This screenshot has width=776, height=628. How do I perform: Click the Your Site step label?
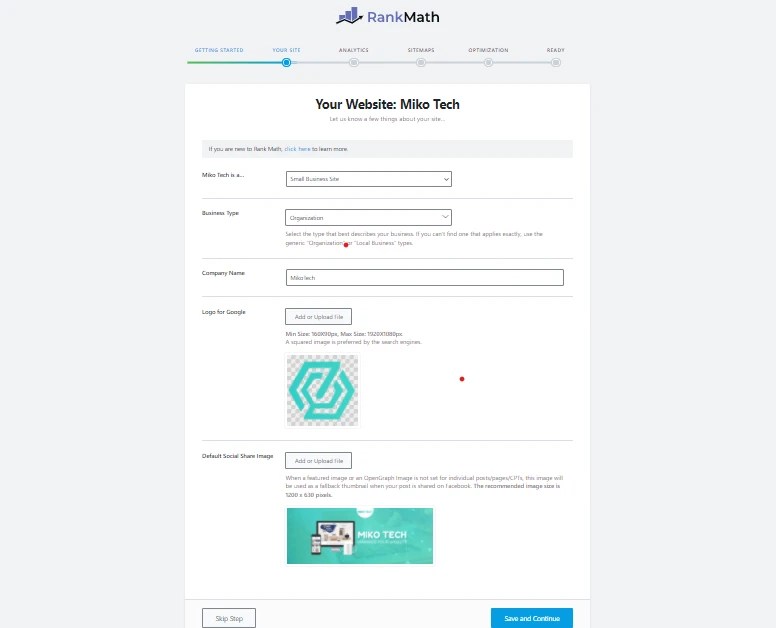[x=286, y=50]
